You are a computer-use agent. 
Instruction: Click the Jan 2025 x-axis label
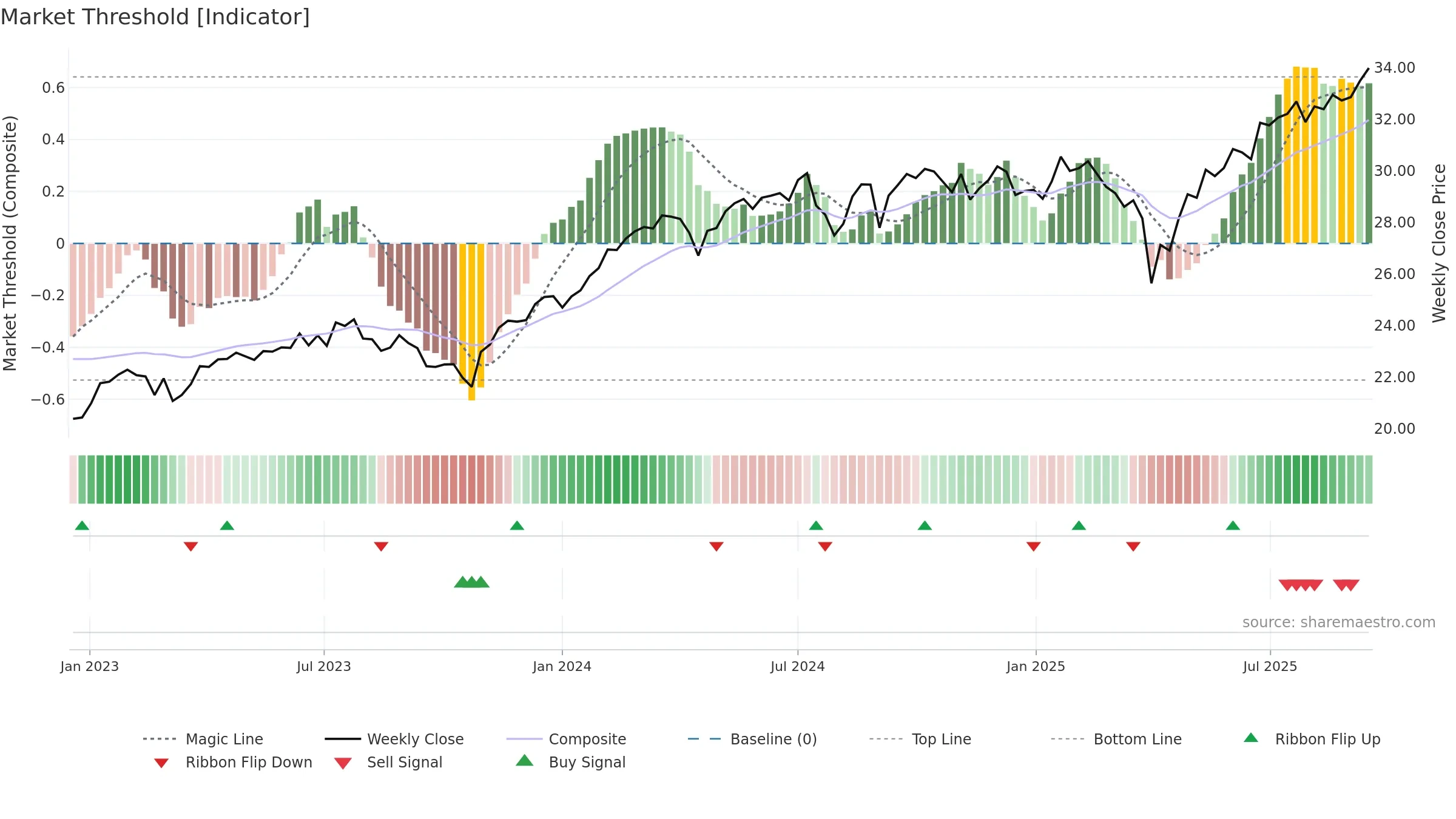(x=1036, y=666)
